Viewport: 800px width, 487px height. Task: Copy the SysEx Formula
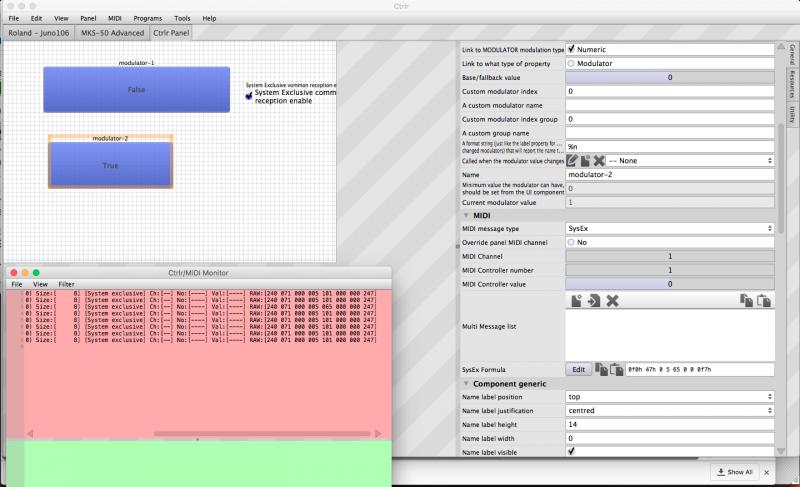601,369
